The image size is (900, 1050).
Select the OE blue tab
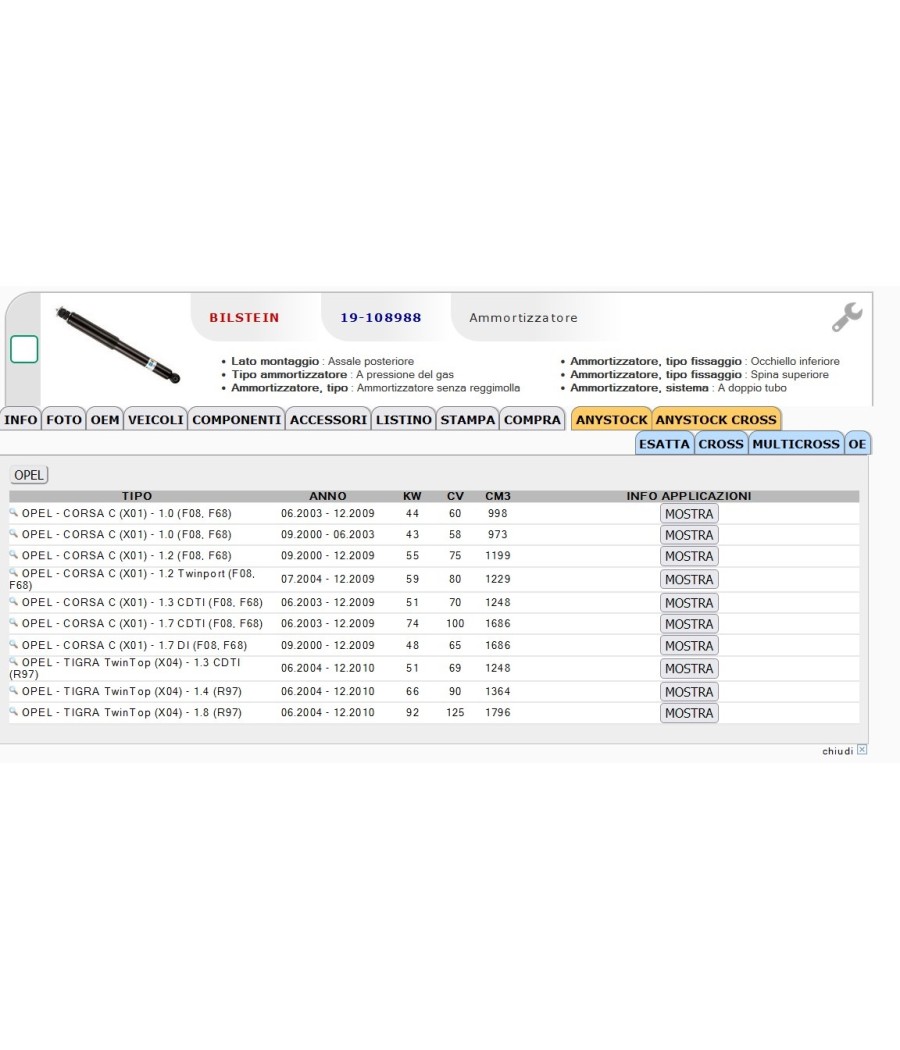[857, 443]
